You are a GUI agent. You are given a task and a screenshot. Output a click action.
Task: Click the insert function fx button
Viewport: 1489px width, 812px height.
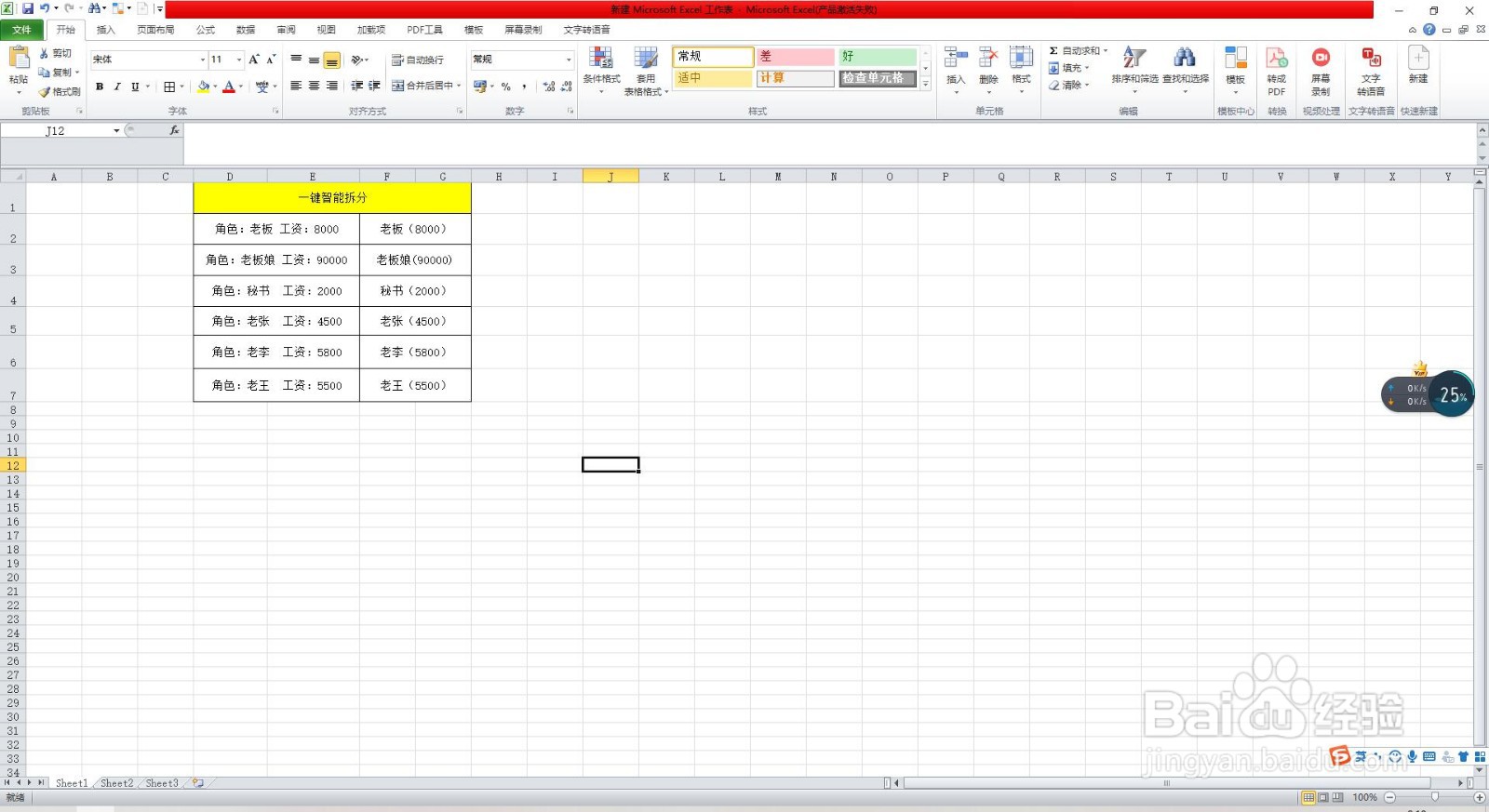point(174,130)
